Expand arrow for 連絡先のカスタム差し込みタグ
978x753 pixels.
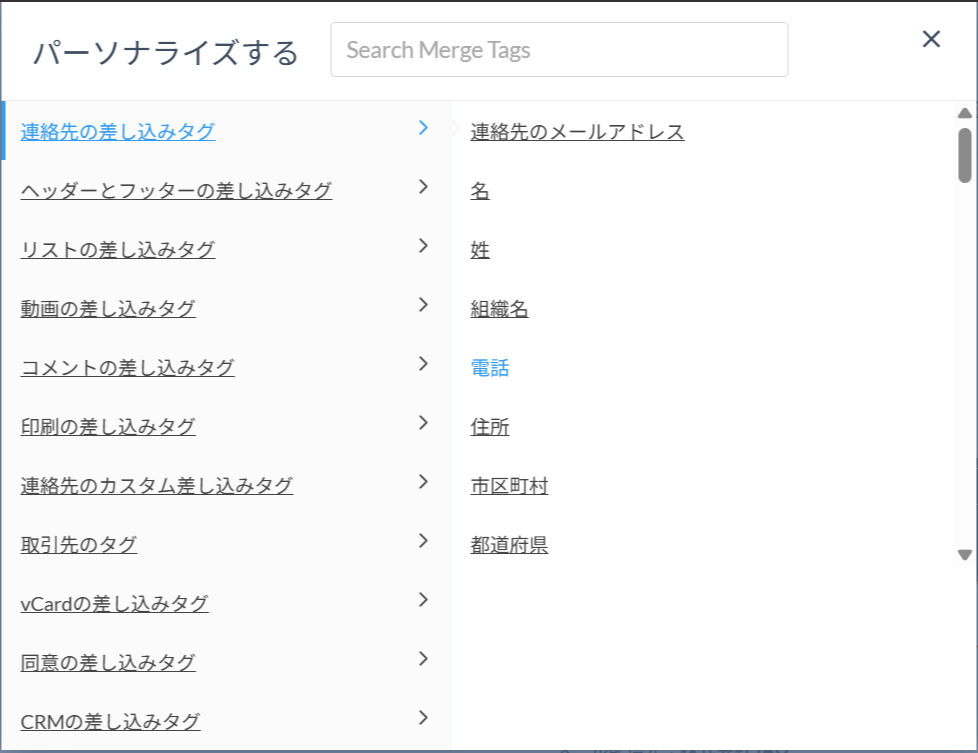pos(423,482)
